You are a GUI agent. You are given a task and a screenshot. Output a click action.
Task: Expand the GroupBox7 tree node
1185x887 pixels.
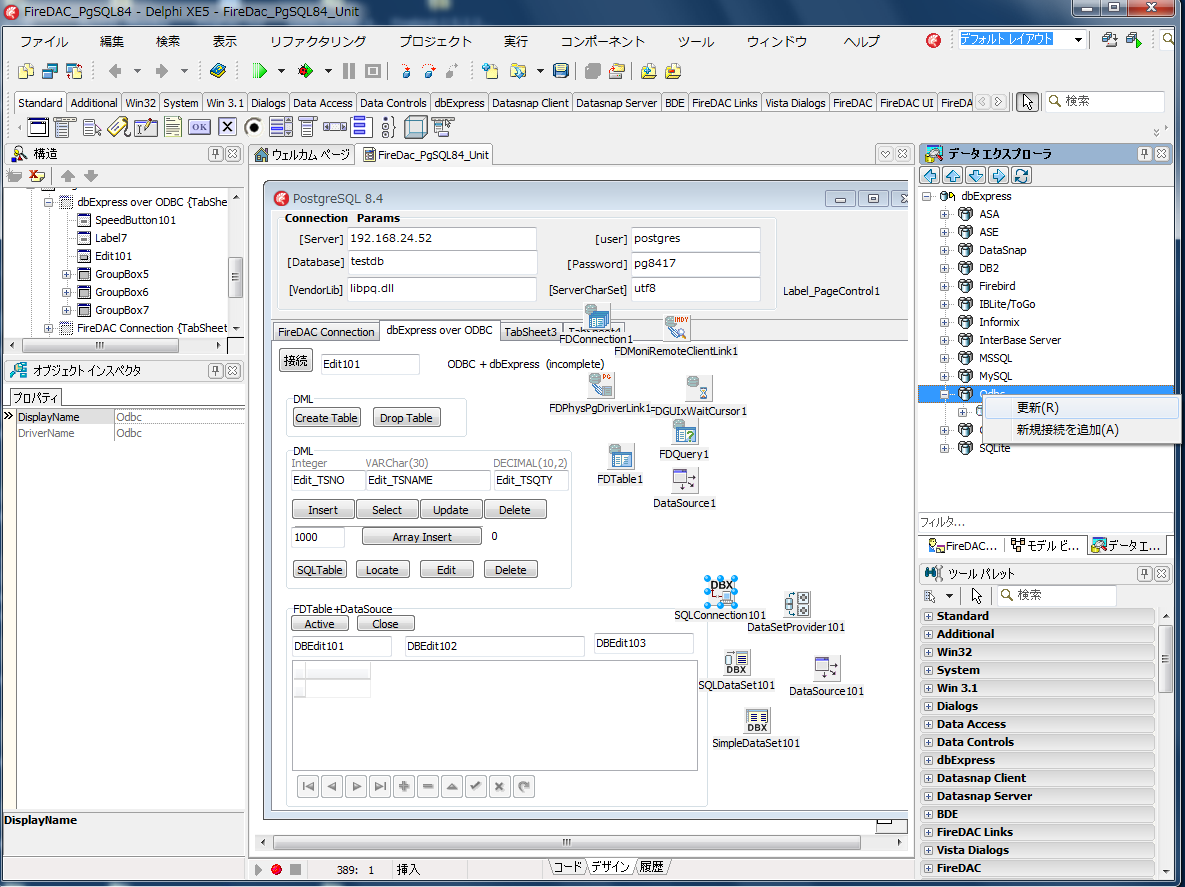click(67, 311)
